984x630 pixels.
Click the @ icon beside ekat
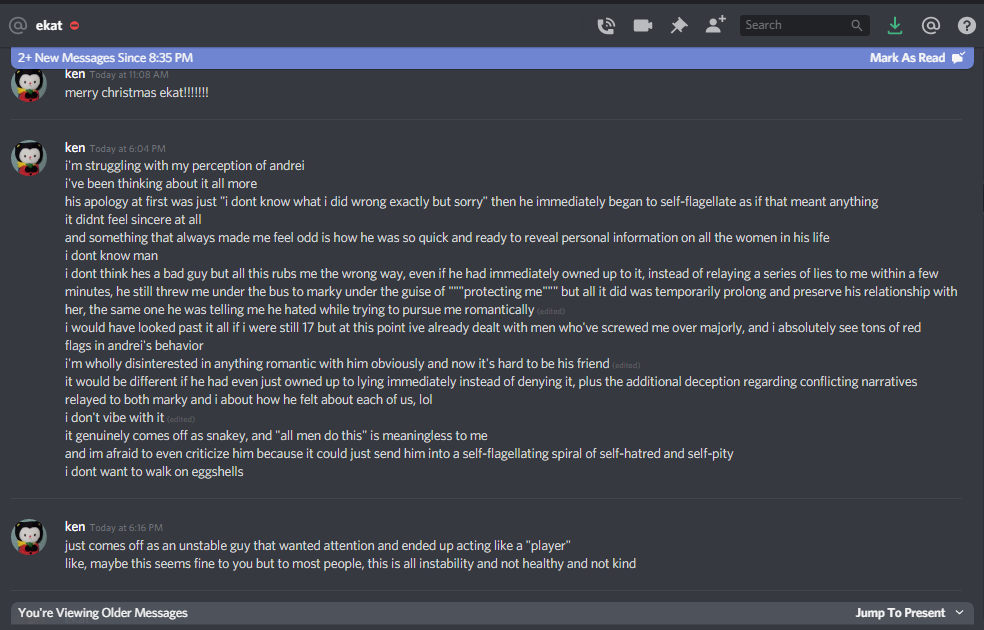pyautogui.click(x=17, y=25)
